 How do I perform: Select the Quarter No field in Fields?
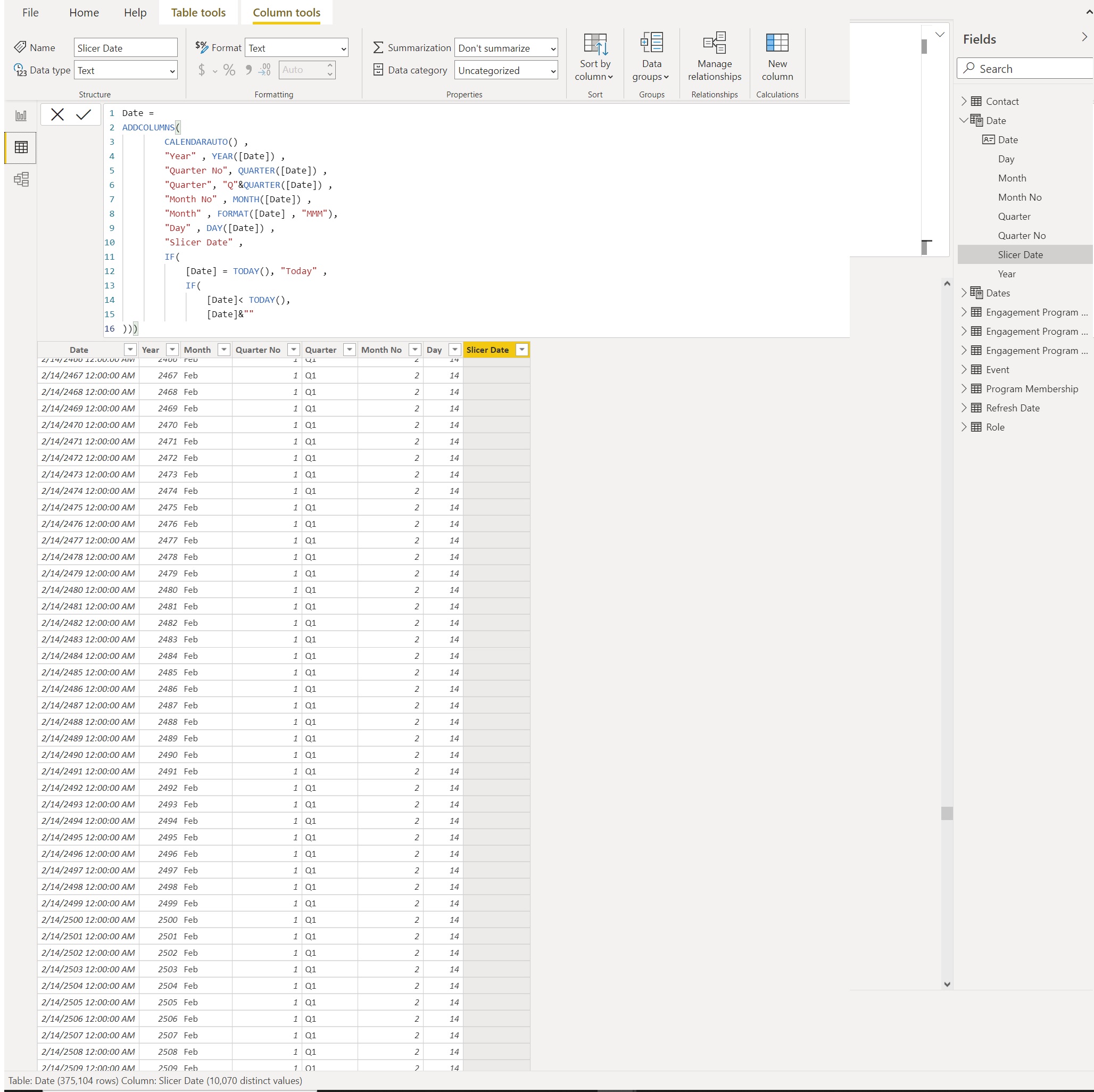(1021, 236)
